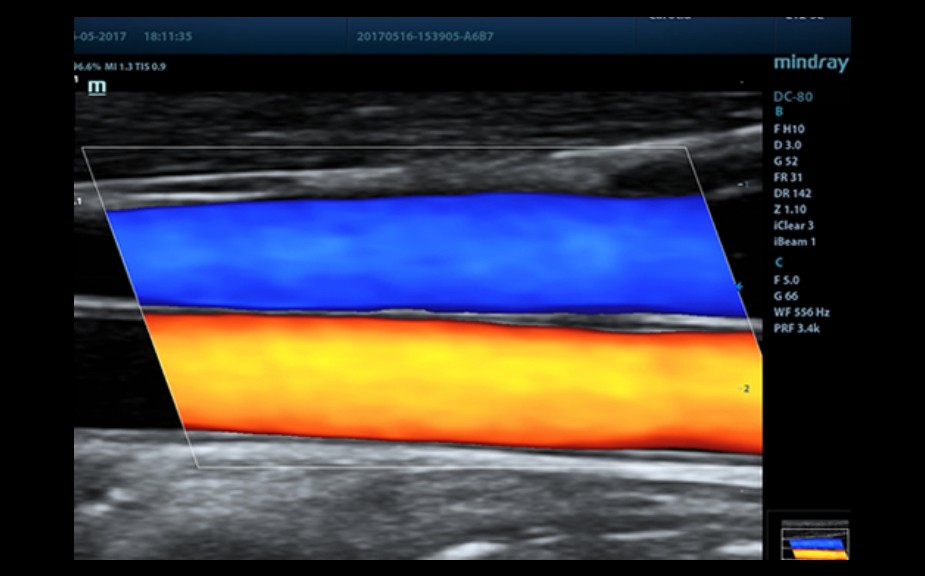This screenshot has height=576, width=925.
Task: Click the mindray logo
Action: pos(810,64)
